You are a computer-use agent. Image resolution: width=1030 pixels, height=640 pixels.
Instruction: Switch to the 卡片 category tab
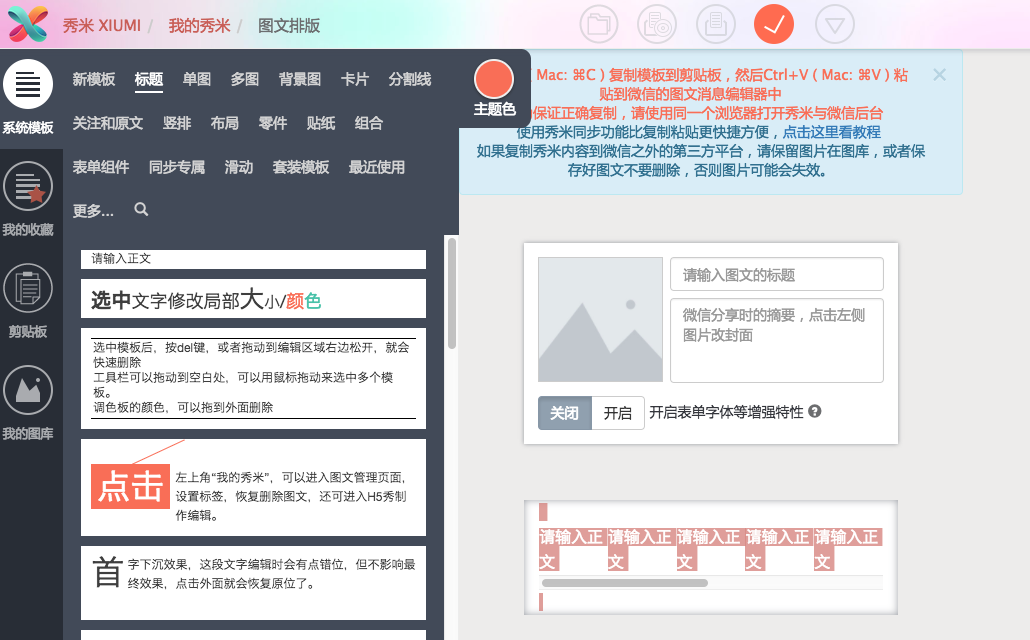[355, 80]
